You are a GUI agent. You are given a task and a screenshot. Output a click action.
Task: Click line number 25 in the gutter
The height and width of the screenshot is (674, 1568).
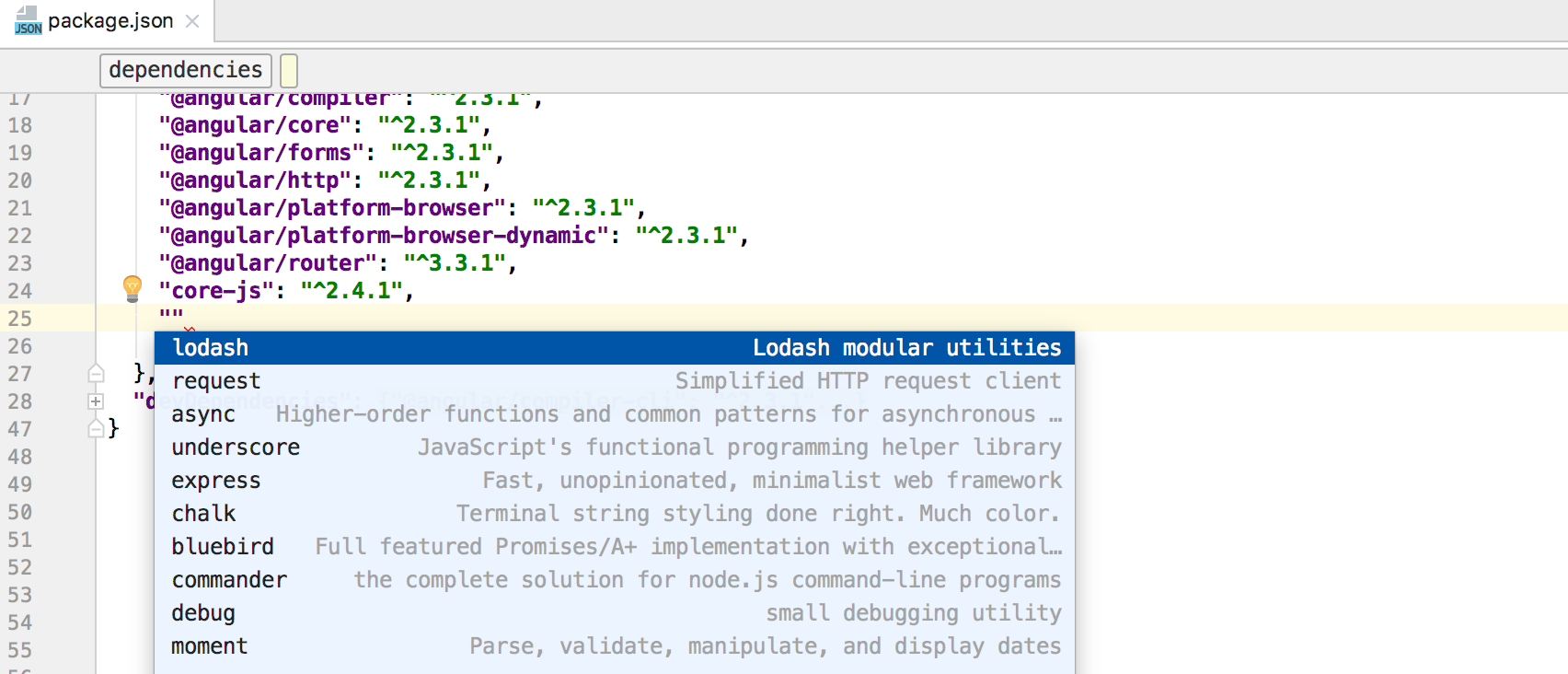coord(20,319)
